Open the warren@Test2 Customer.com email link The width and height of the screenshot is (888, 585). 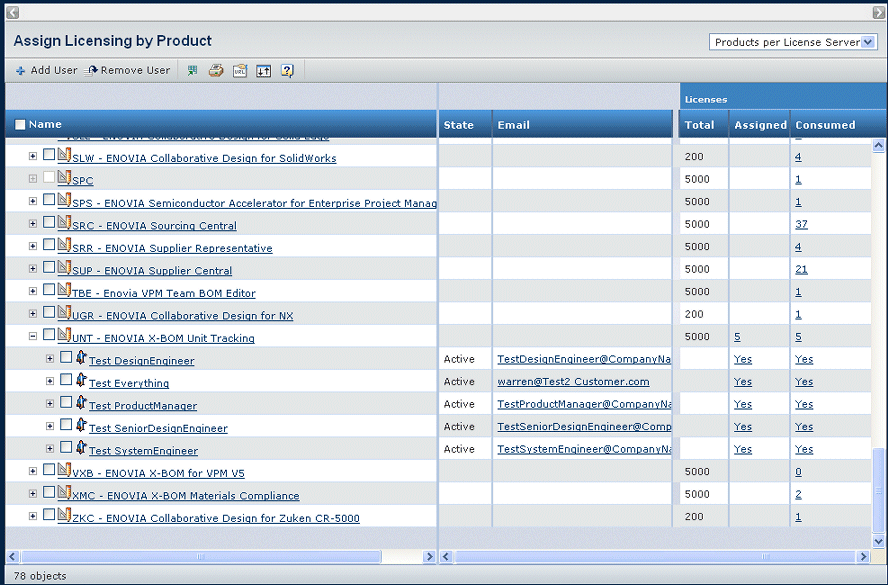pyautogui.click(x=573, y=382)
